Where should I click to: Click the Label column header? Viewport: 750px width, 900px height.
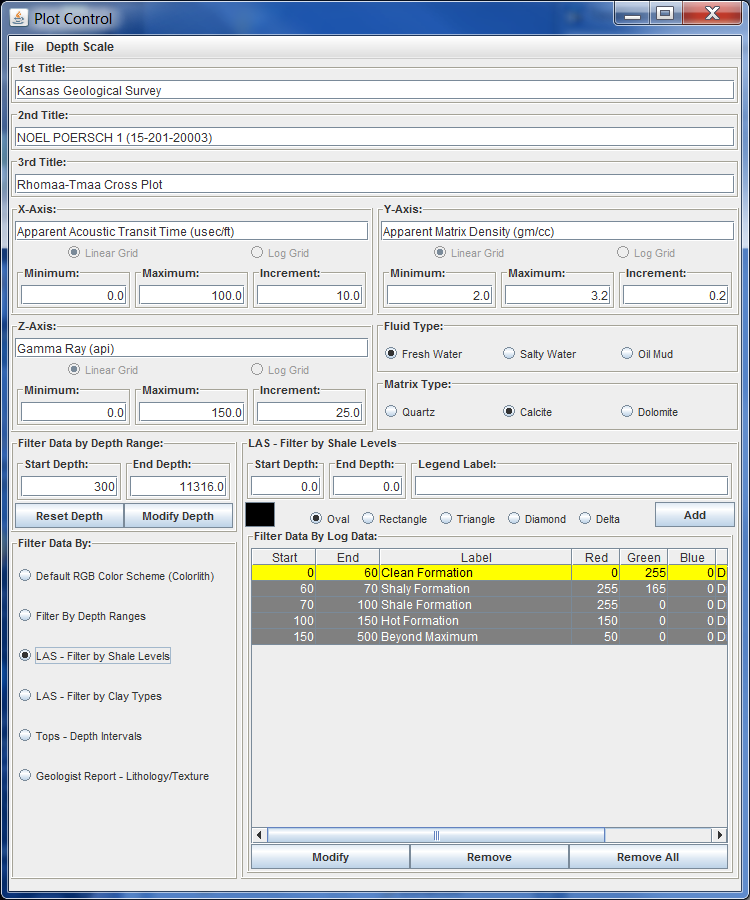tap(476, 557)
